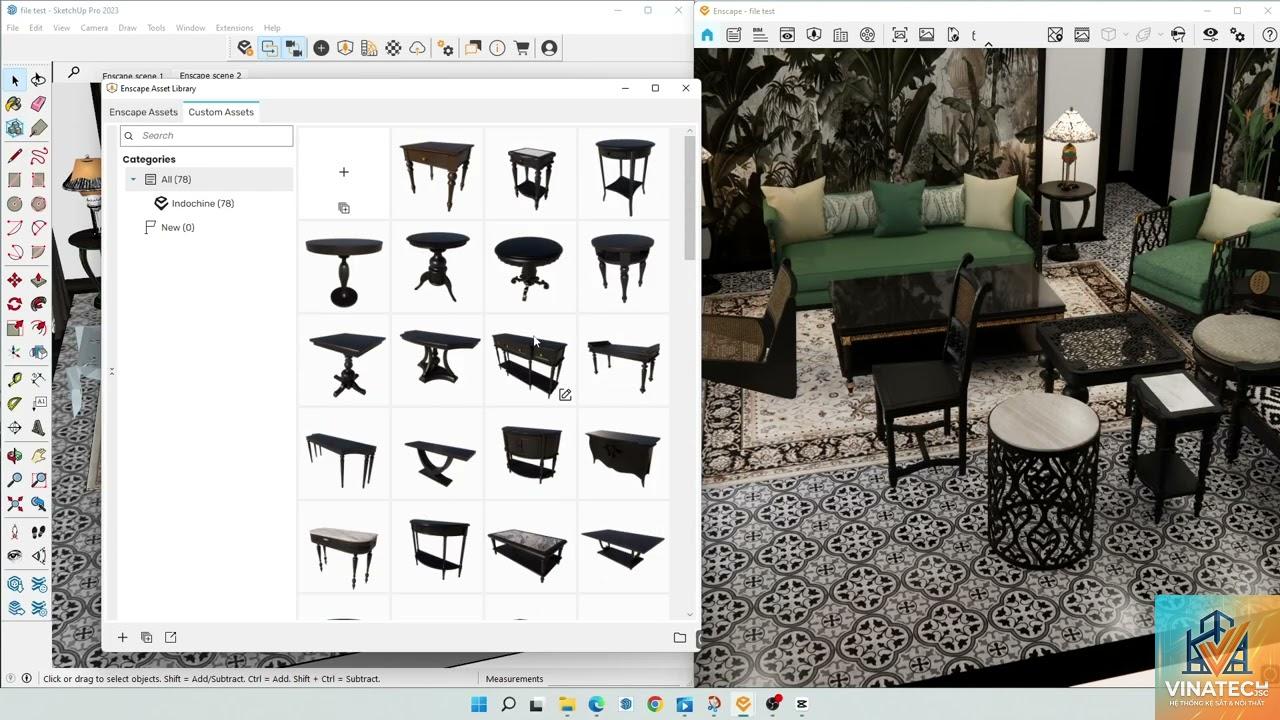
Task: Click Asset Library vertical scrollbar
Action: (689, 198)
